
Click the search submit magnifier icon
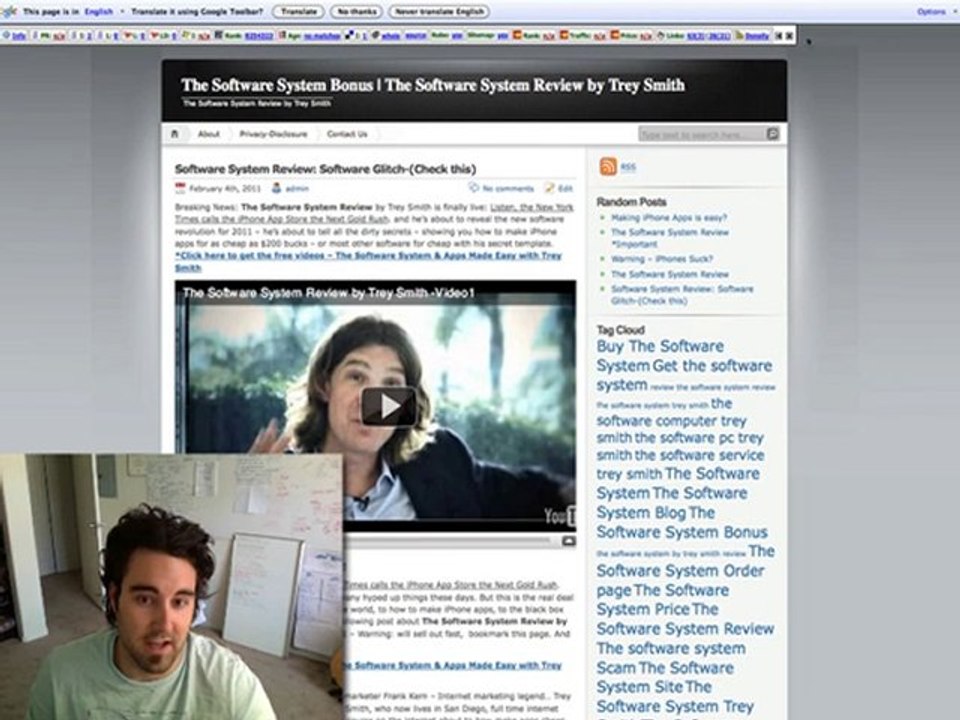point(773,133)
